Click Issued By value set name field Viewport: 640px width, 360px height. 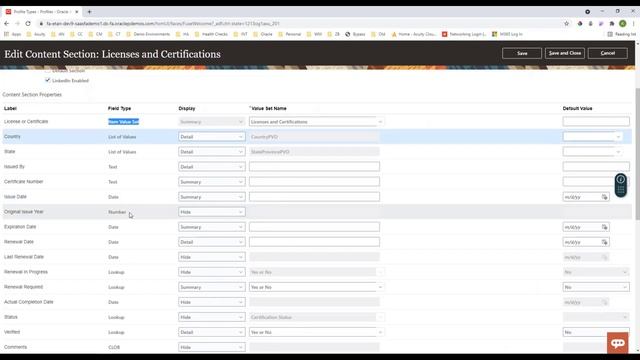[x=314, y=167]
